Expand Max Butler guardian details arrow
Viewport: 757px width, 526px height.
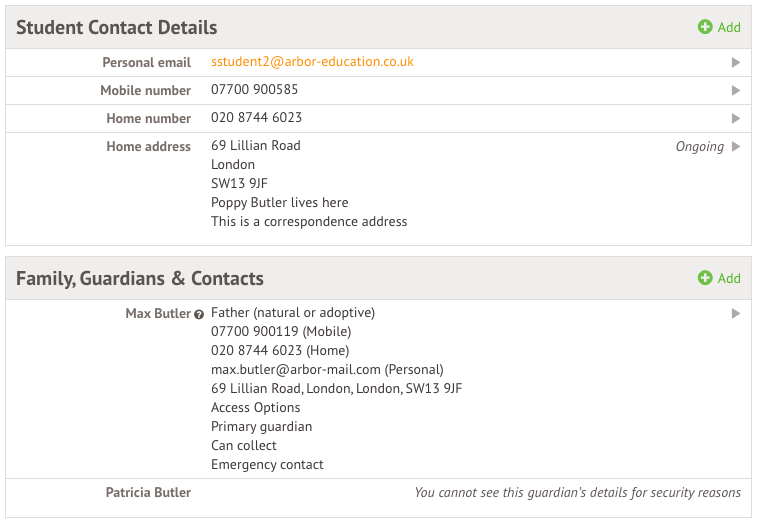736,313
